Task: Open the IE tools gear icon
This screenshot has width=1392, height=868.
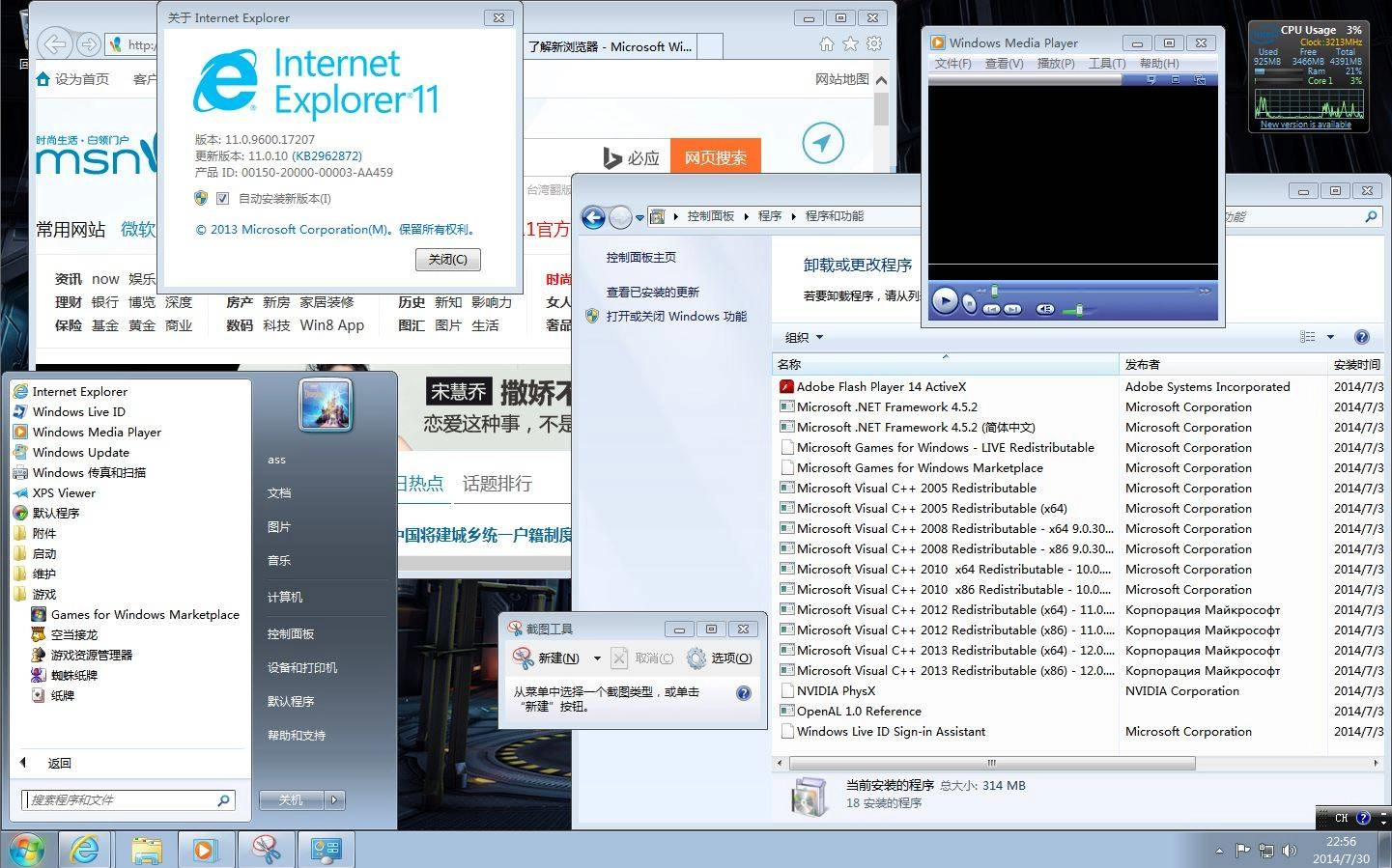Action: click(874, 44)
